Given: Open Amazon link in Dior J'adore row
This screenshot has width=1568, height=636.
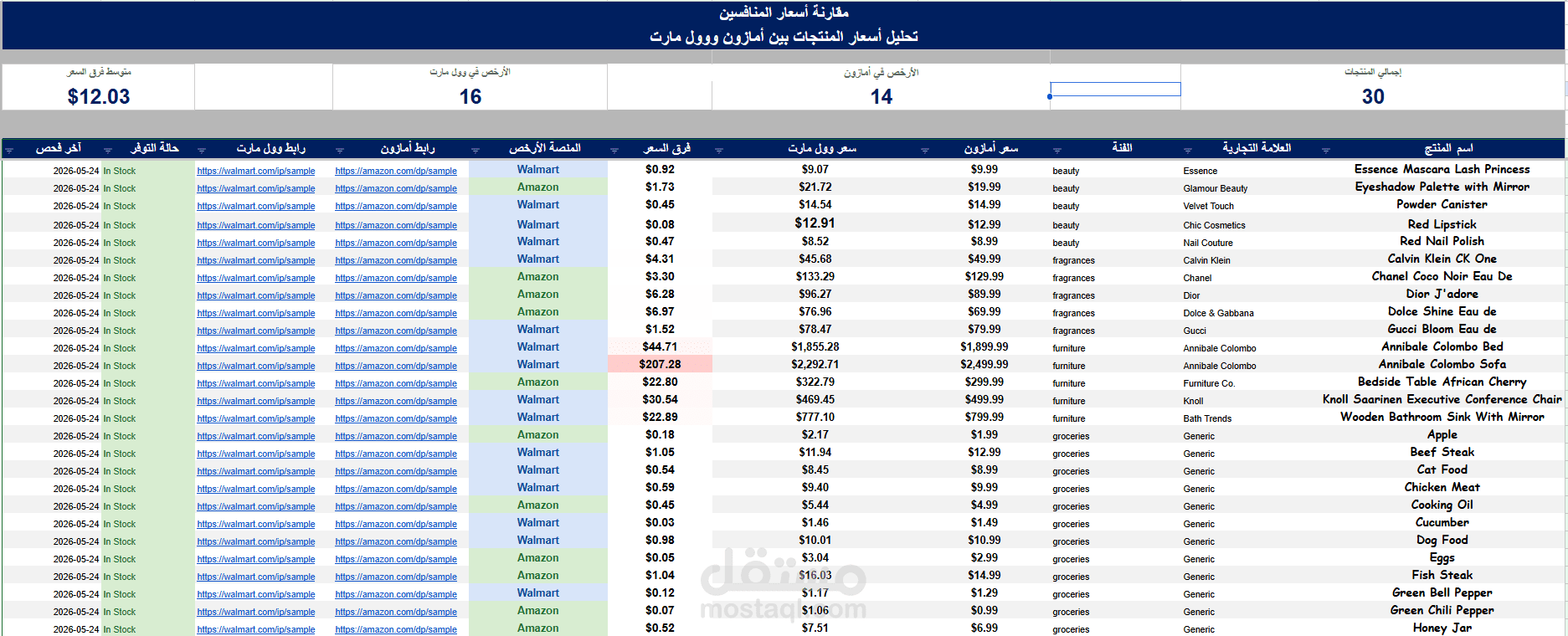Looking at the screenshot, I should coord(396,295).
